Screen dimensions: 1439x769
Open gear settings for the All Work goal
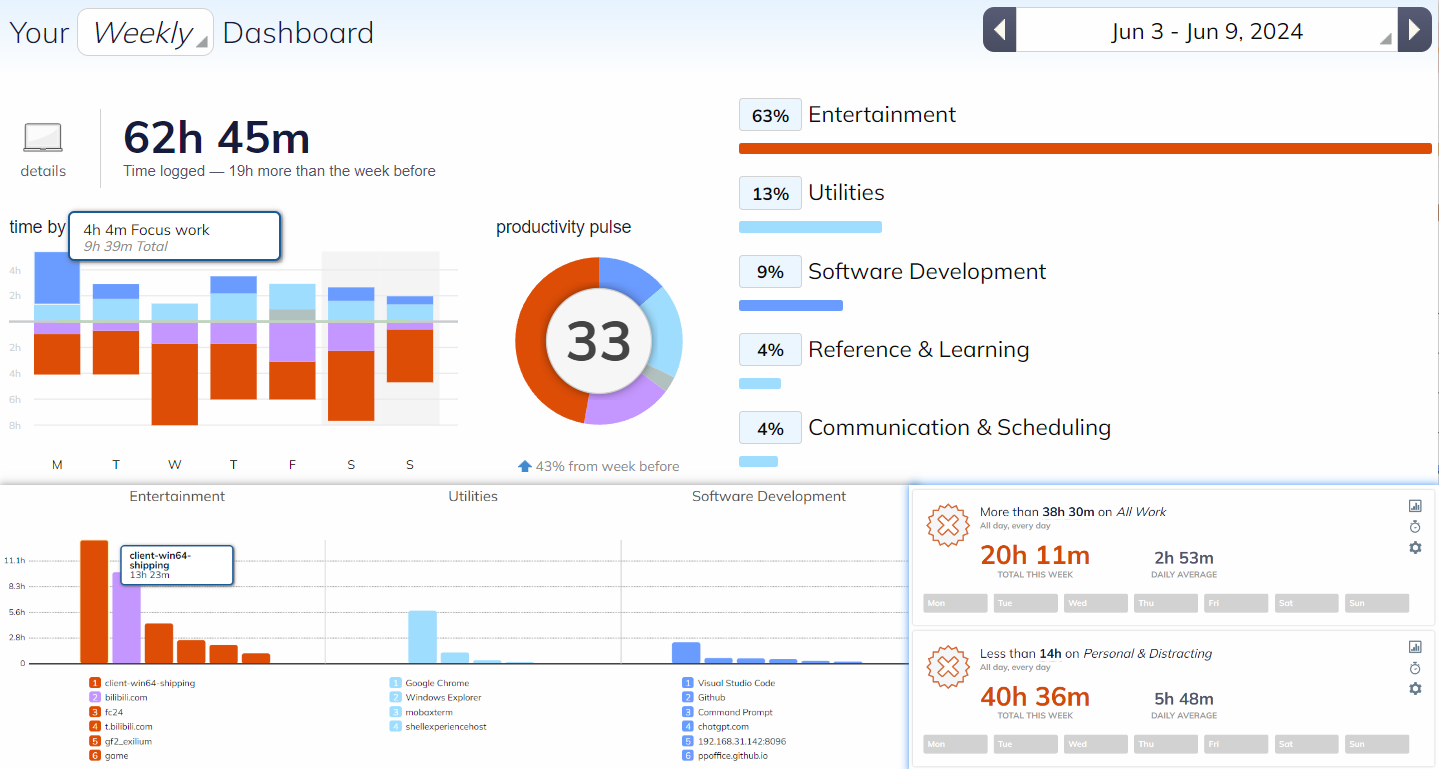click(x=1415, y=548)
